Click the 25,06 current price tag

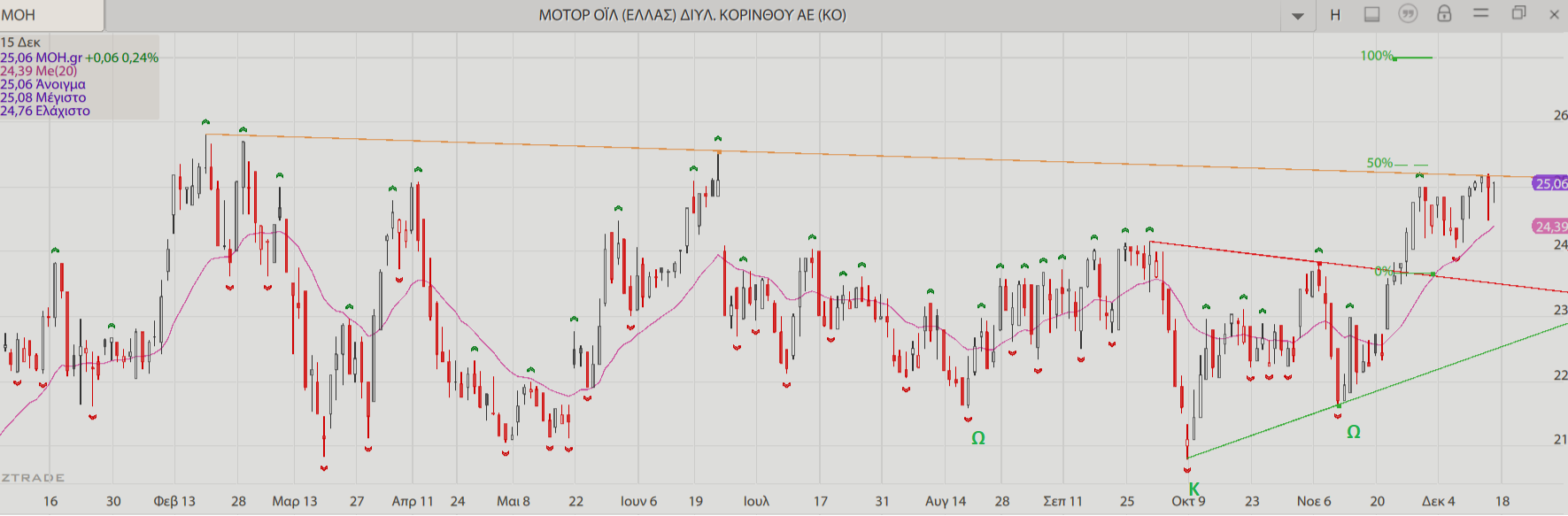coord(1550,183)
